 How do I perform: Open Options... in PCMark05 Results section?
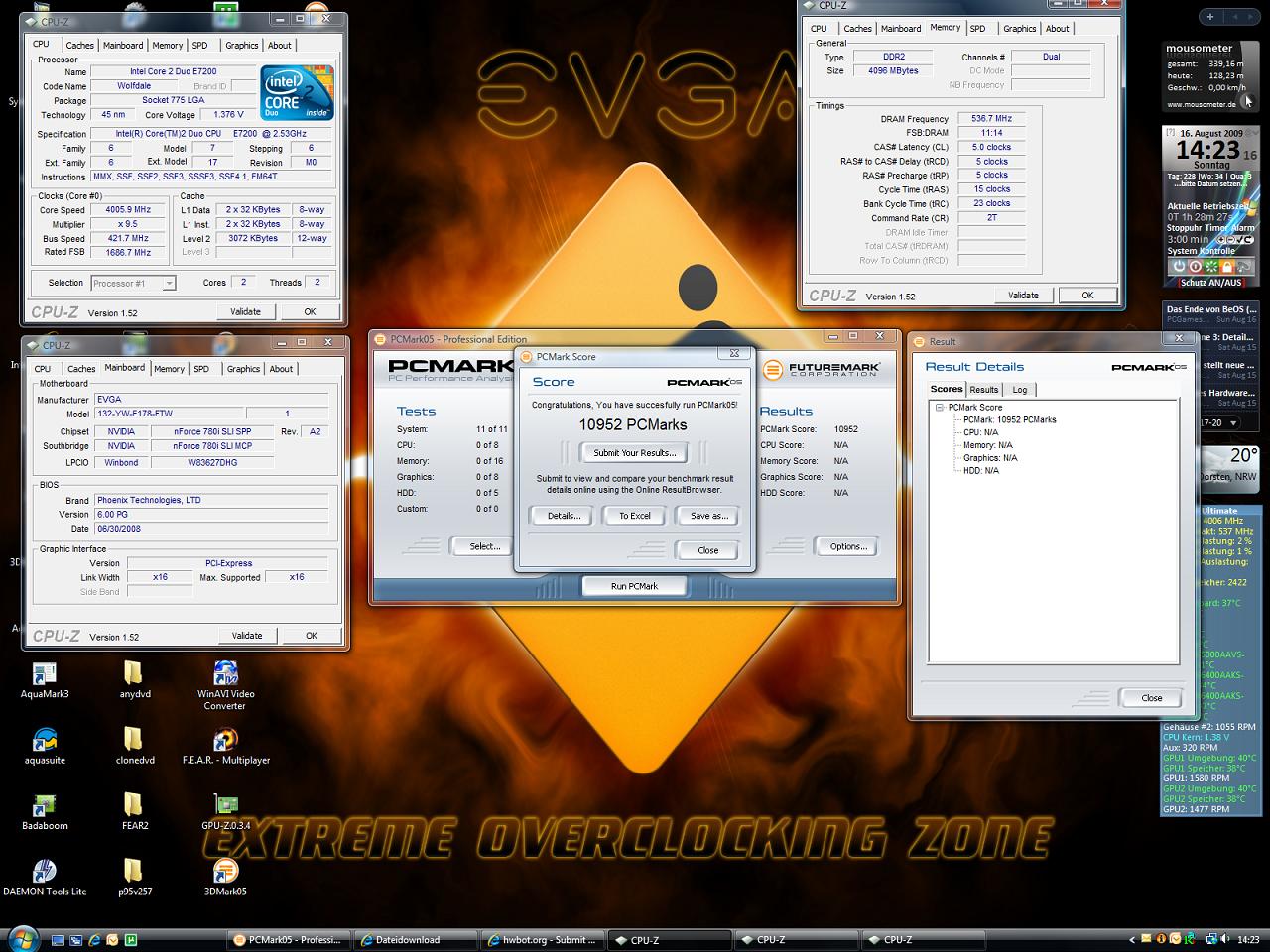(x=848, y=546)
